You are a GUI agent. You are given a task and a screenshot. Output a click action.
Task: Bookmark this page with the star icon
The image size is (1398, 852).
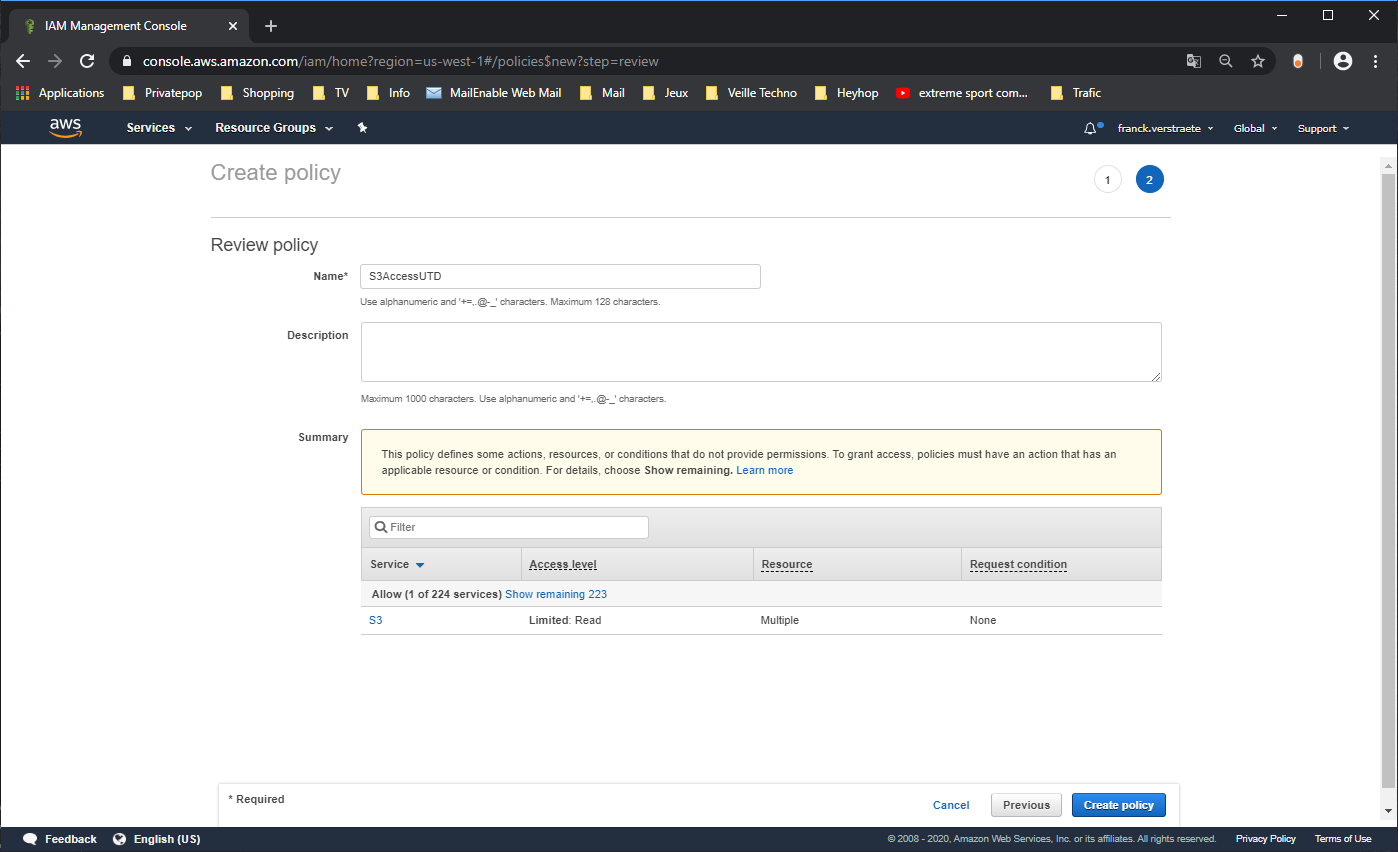[1258, 61]
